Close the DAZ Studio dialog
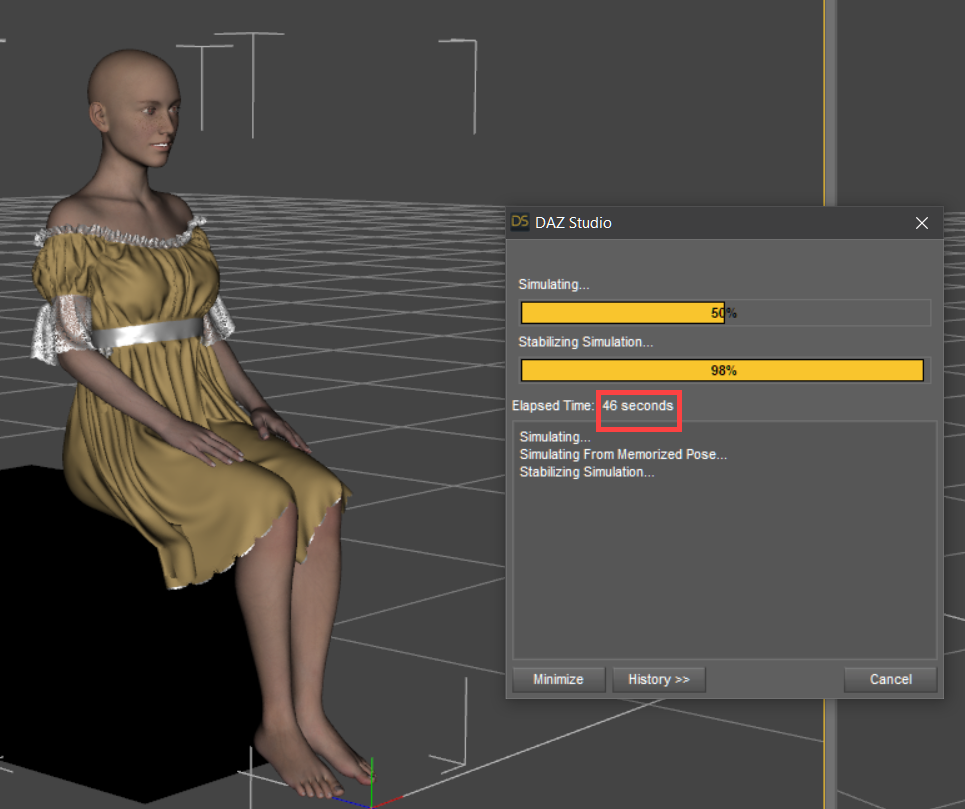The height and width of the screenshot is (809, 965). [921, 223]
